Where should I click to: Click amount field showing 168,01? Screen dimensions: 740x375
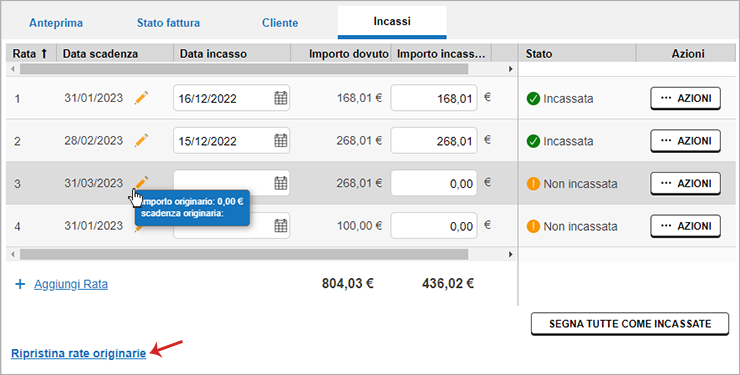434,98
